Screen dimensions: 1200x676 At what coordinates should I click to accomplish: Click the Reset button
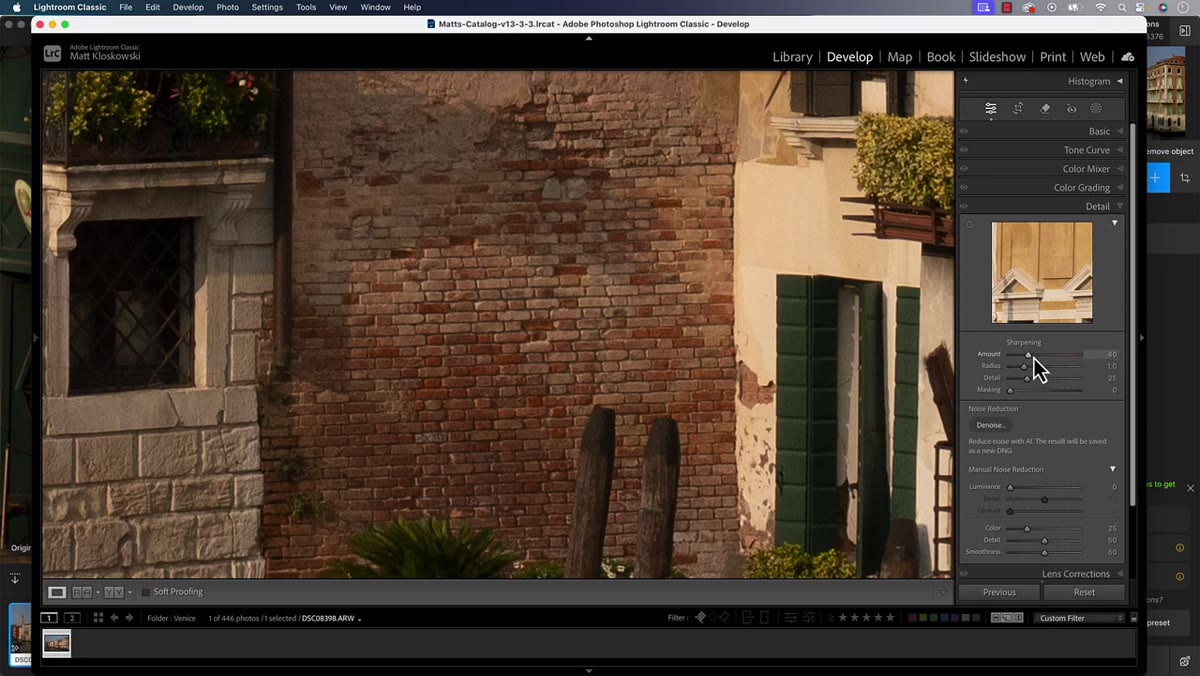[1084, 592]
